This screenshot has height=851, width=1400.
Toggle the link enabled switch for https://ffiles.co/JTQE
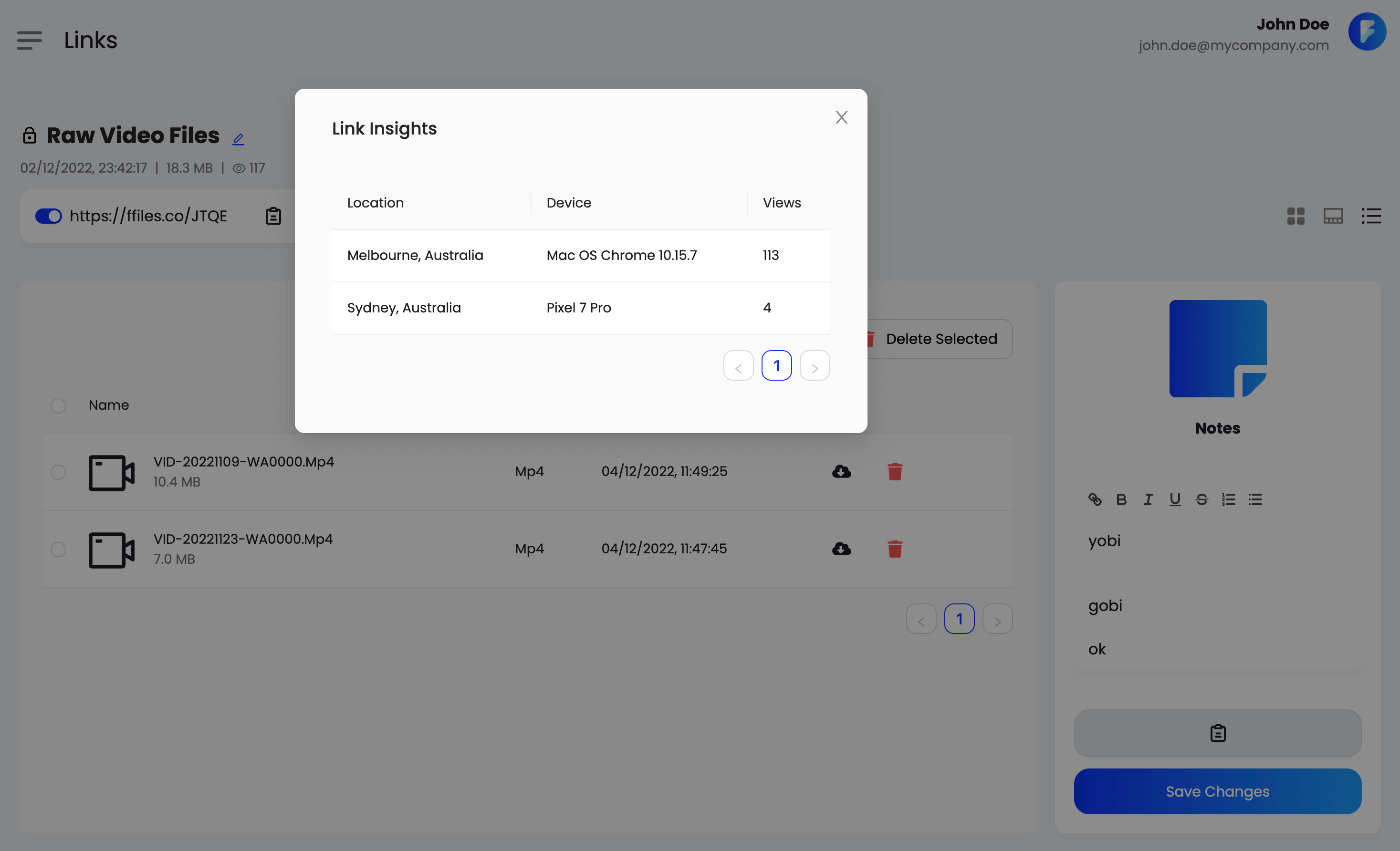point(48,215)
